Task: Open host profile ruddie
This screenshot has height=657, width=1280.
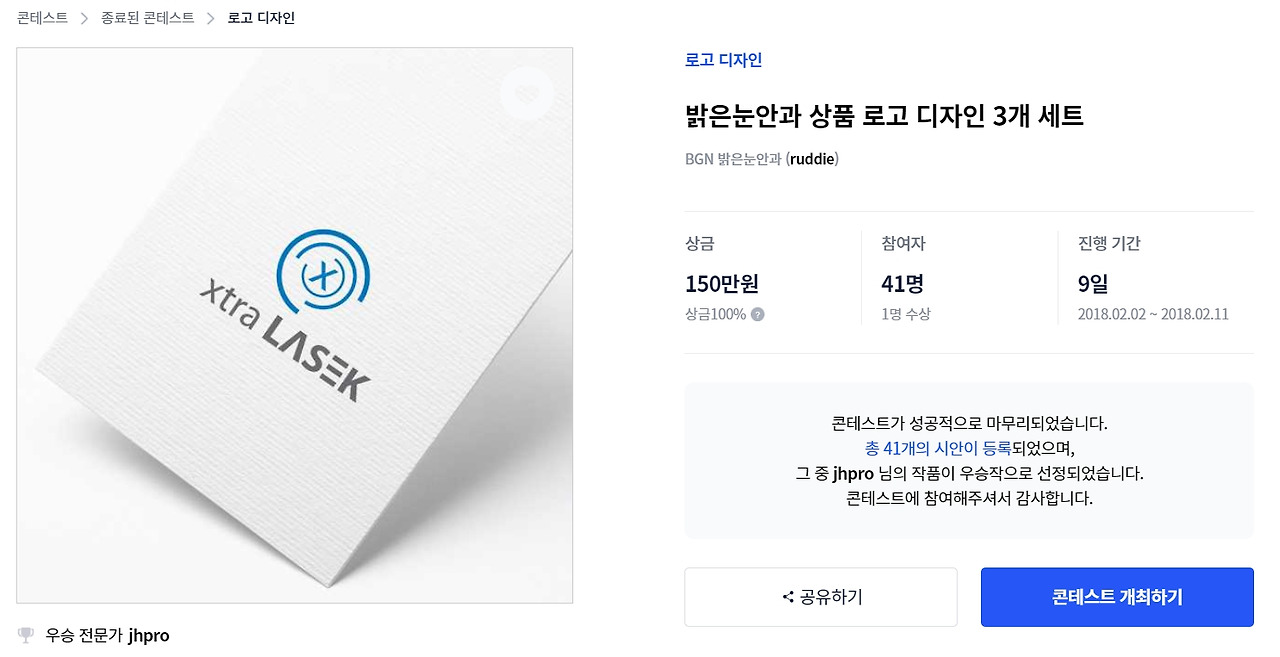Action: coord(812,159)
